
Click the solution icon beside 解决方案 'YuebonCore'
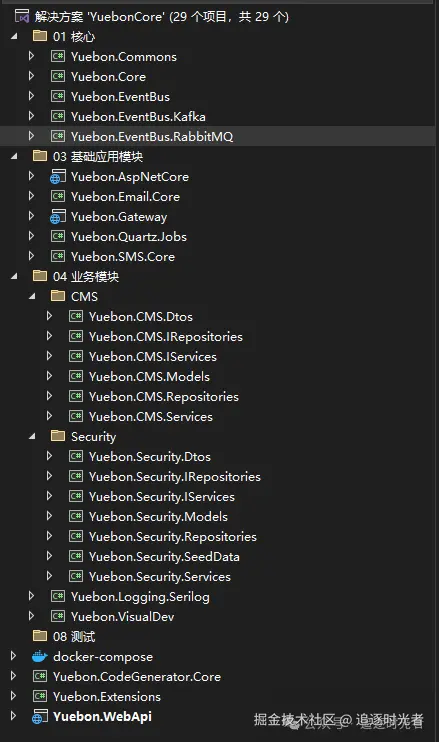(22, 17)
